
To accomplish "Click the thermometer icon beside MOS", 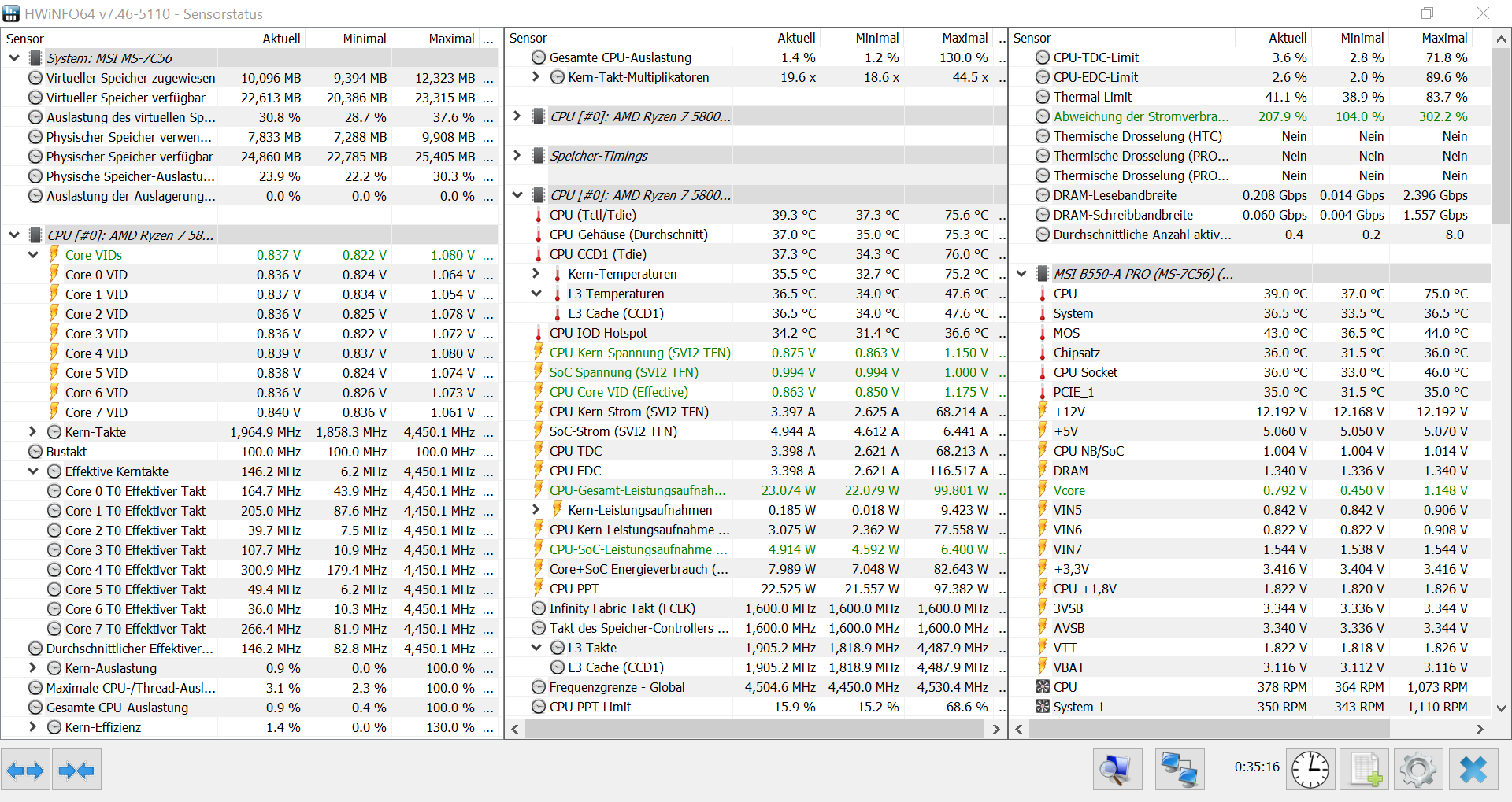I will pos(1043,333).
